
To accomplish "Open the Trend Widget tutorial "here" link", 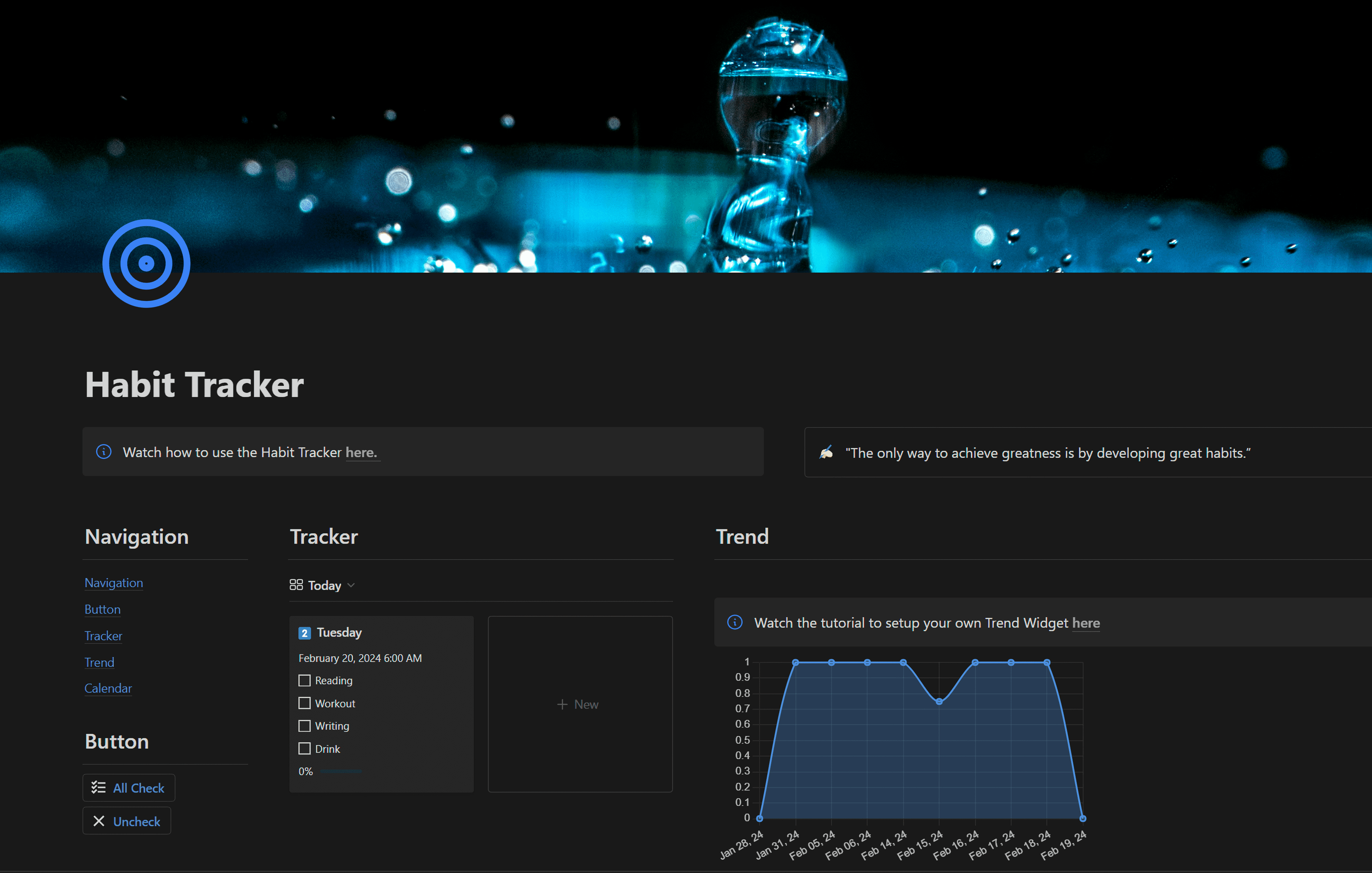I will [x=1085, y=623].
